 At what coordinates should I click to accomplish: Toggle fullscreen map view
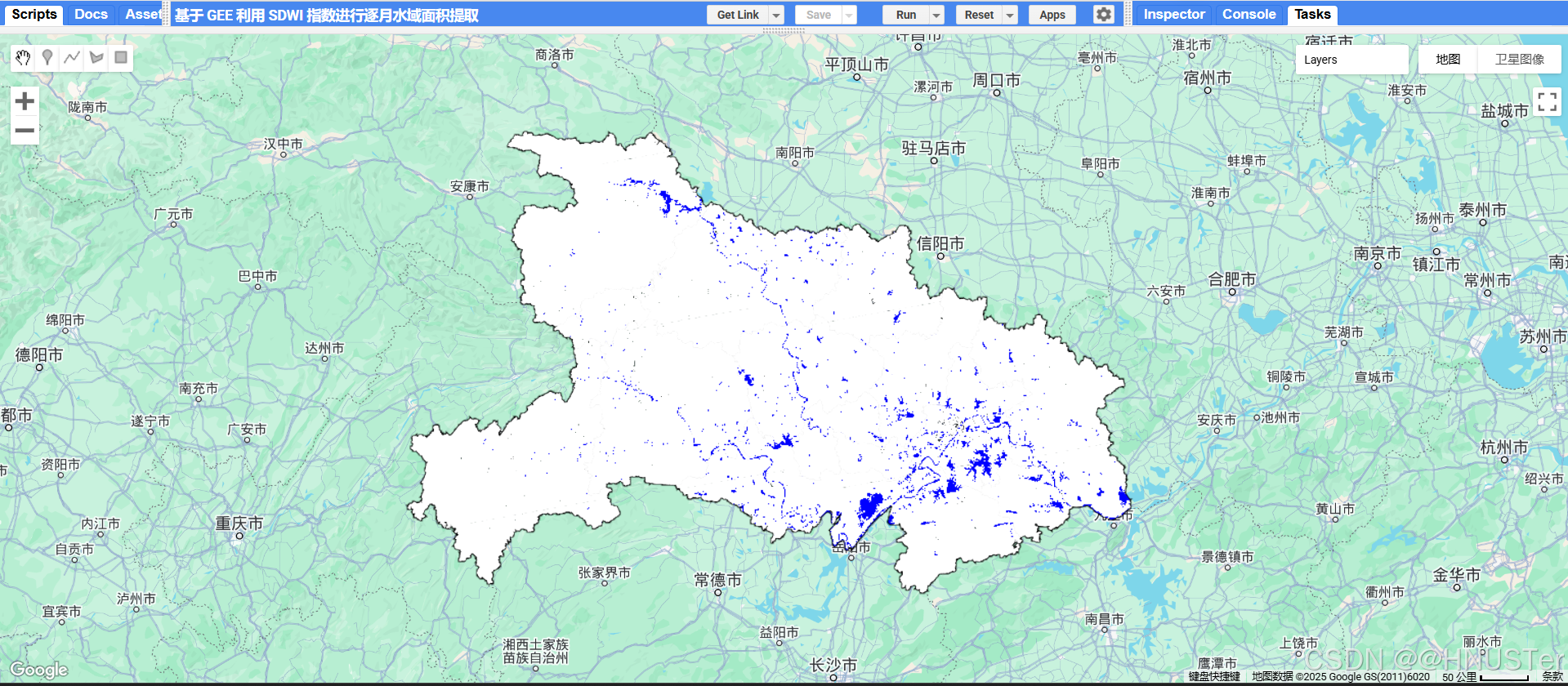[x=1547, y=102]
